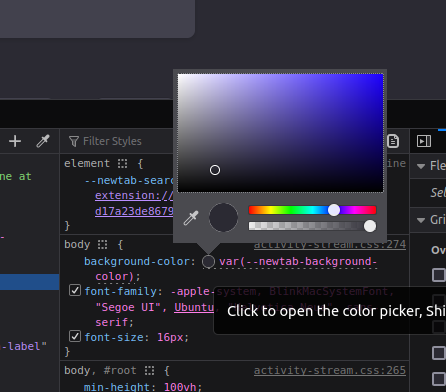Collapse the Gri… (Grid) section arrow
Viewport: 446px width, 392px height.
[421, 220]
